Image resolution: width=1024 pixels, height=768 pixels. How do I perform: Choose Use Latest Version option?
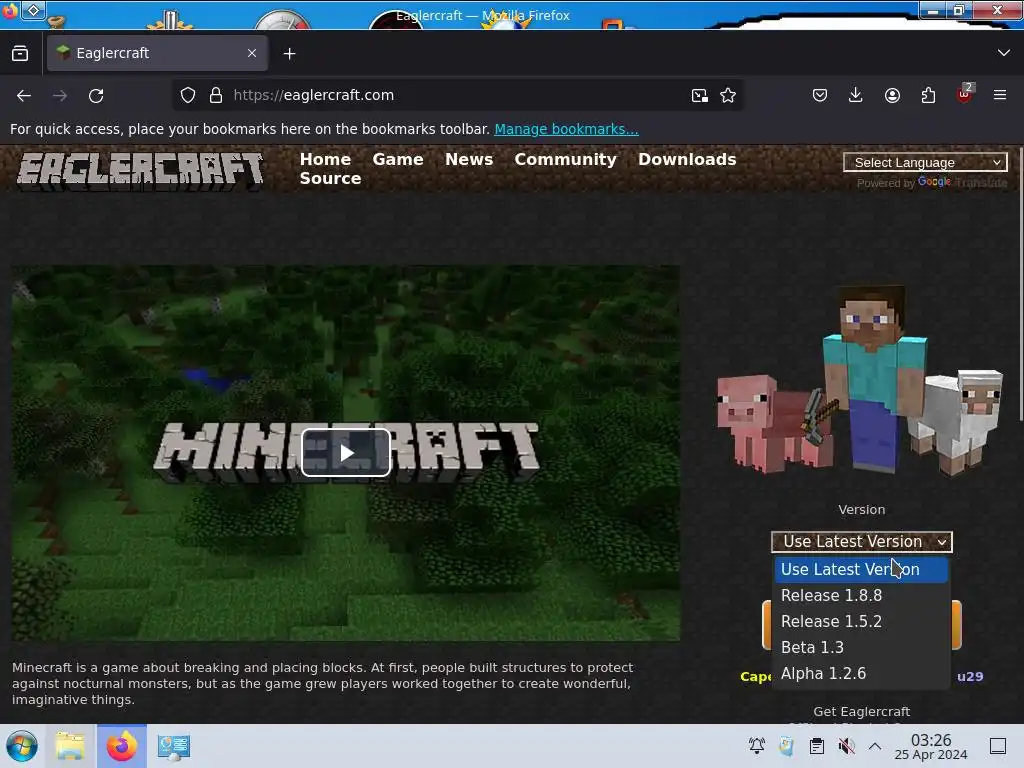point(861,569)
